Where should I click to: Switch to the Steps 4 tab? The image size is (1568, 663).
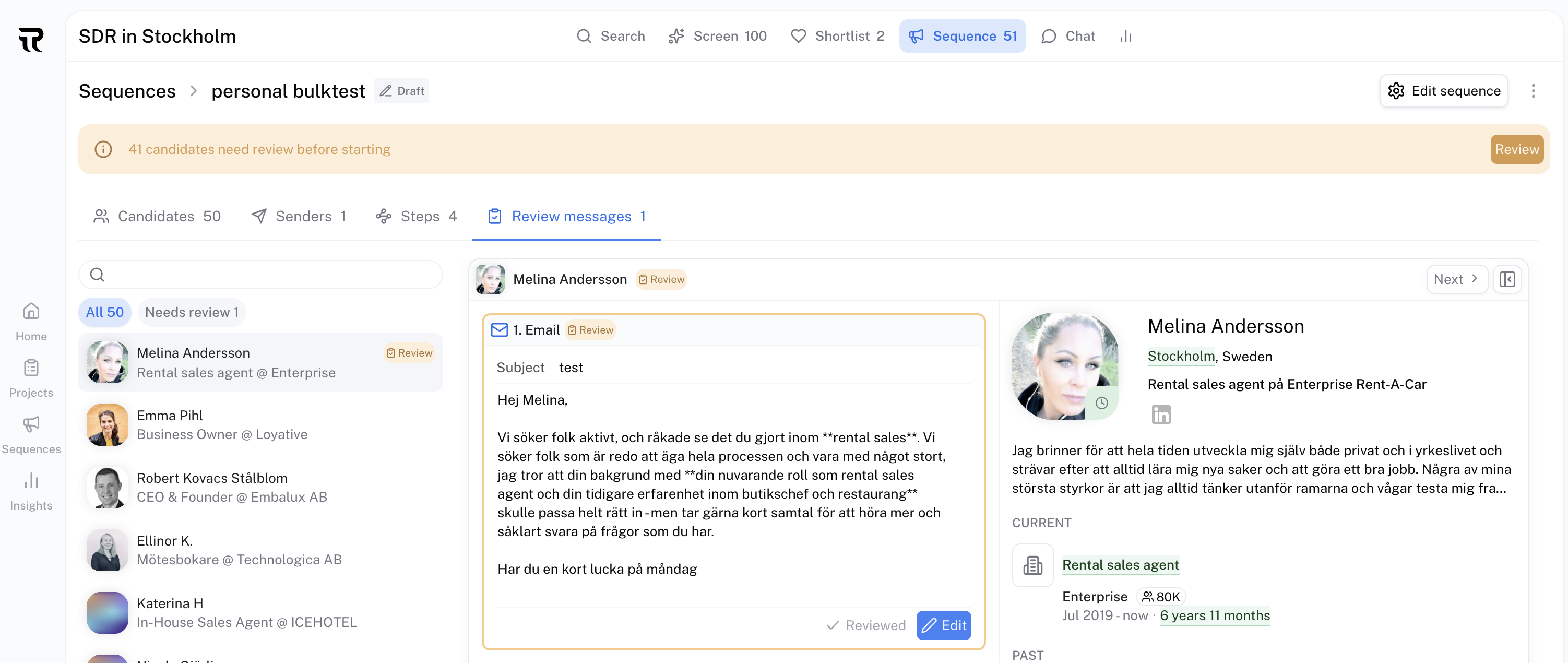pyautogui.click(x=417, y=217)
